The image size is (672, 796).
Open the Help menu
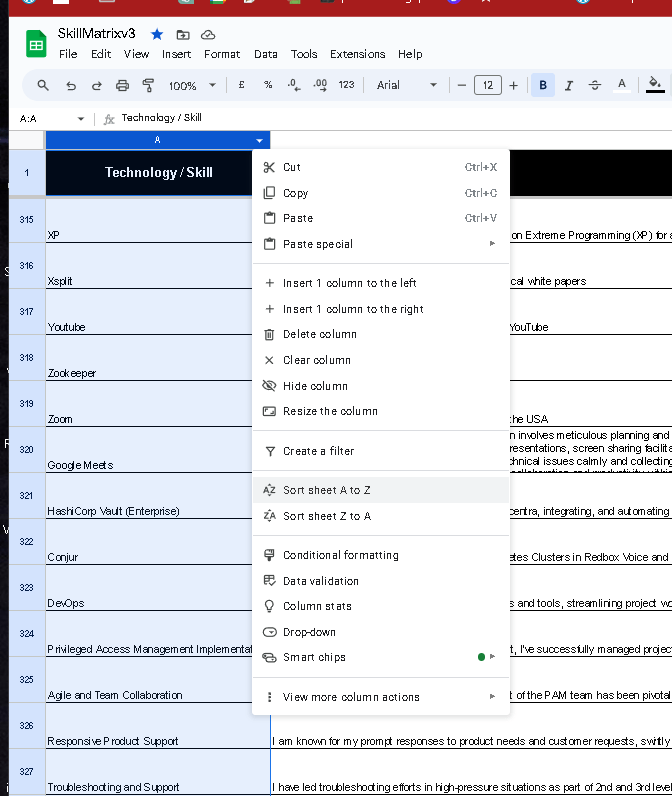(410, 54)
